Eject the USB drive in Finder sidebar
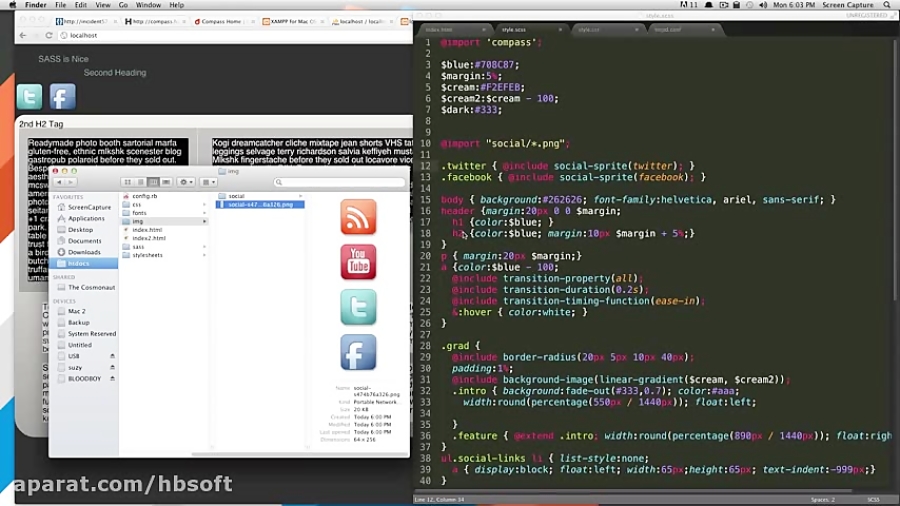Screen dimensions: 900x506 click(112, 356)
